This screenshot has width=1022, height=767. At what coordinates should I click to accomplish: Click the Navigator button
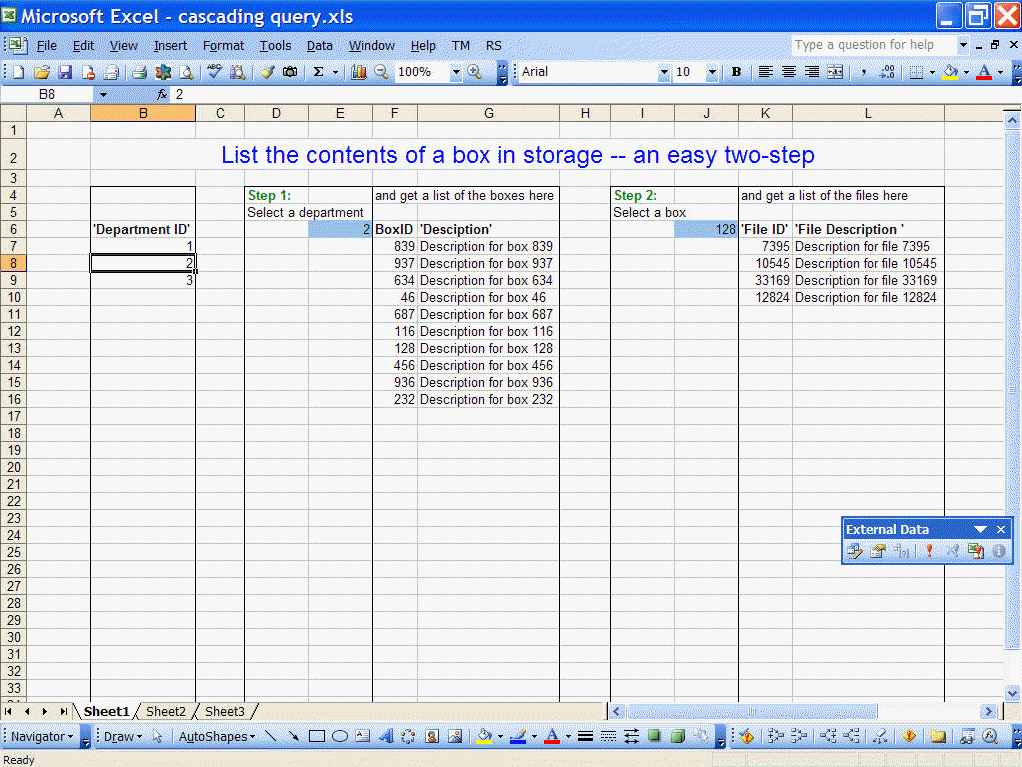(x=40, y=737)
